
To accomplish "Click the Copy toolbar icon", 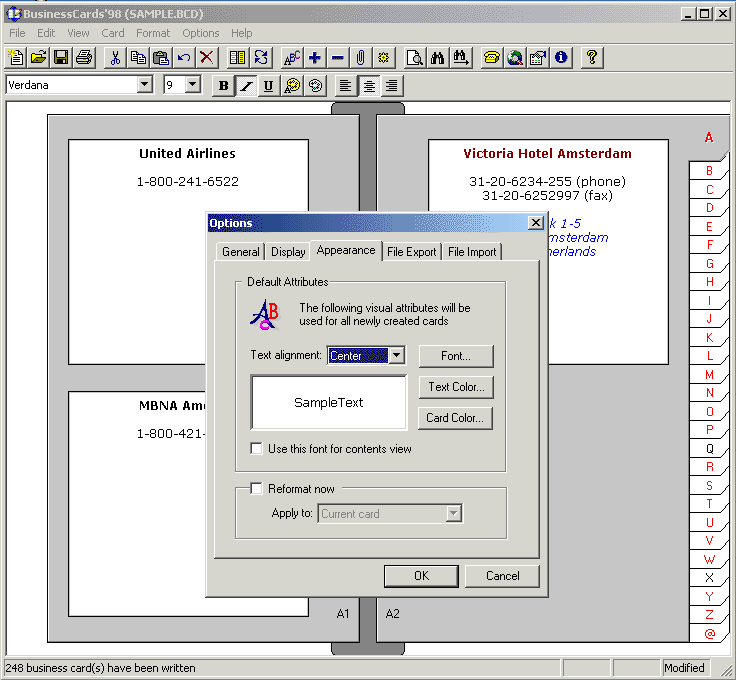I will 138,58.
